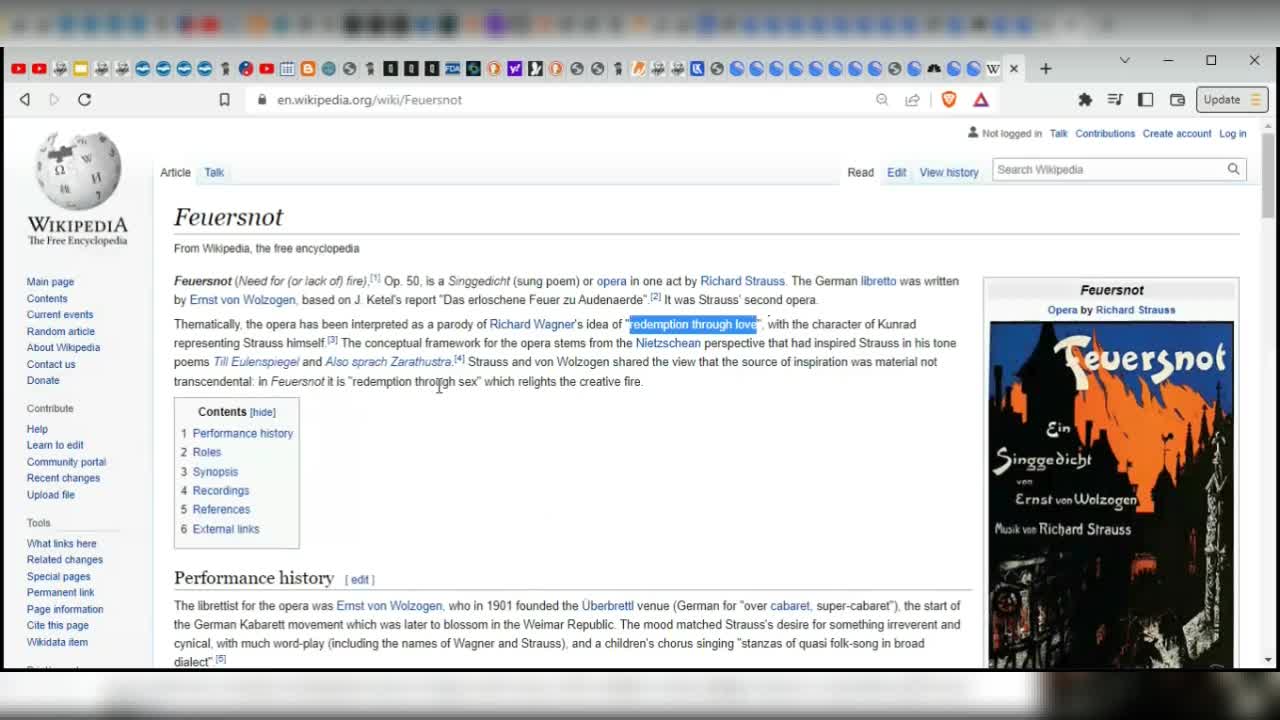Open the Brave Rewards triangle icon
Viewport: 1280px width, 720px height.
pos(981,100)
